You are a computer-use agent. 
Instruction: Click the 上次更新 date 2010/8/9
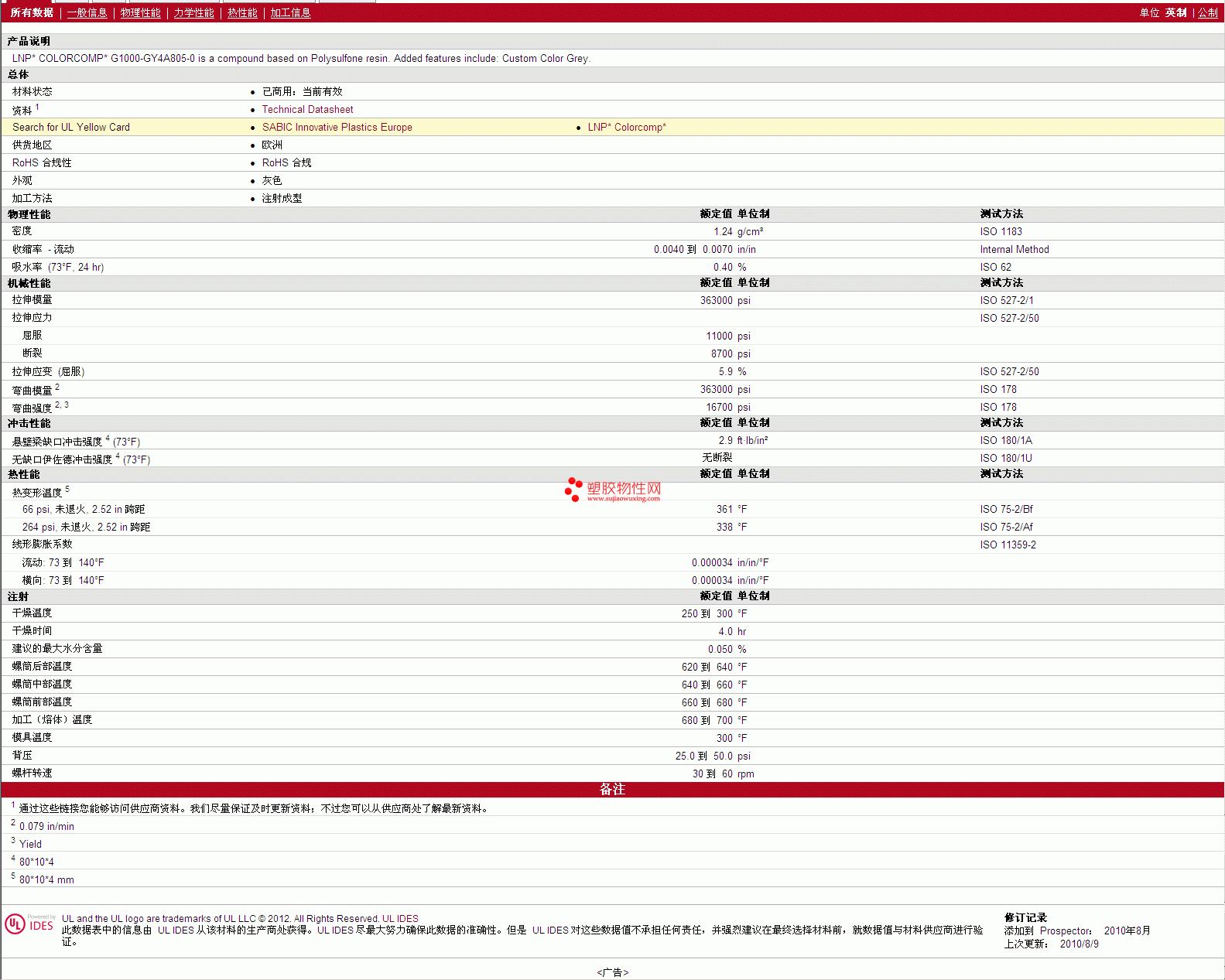click(x=1079, y=944)
